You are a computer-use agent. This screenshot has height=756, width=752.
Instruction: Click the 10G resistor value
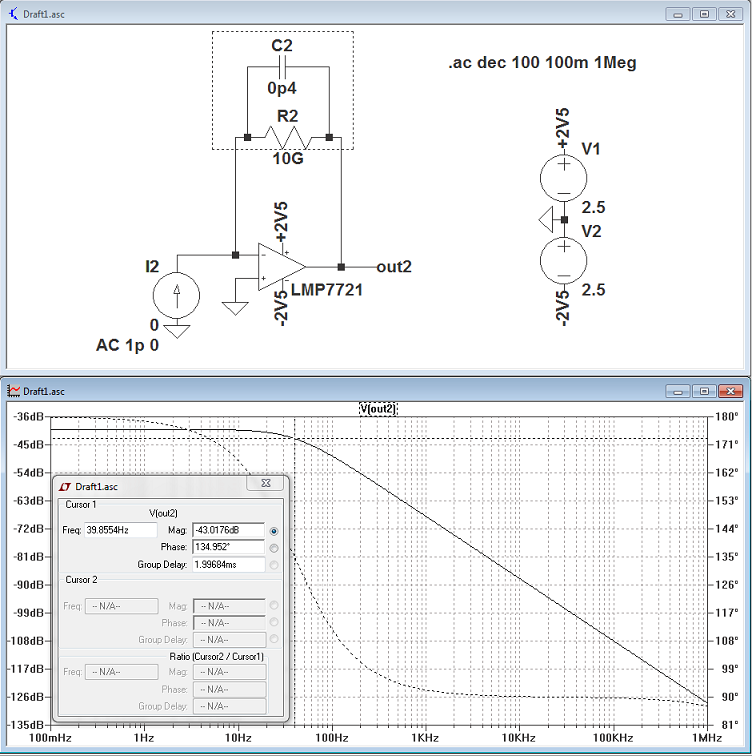click(288, 158)
